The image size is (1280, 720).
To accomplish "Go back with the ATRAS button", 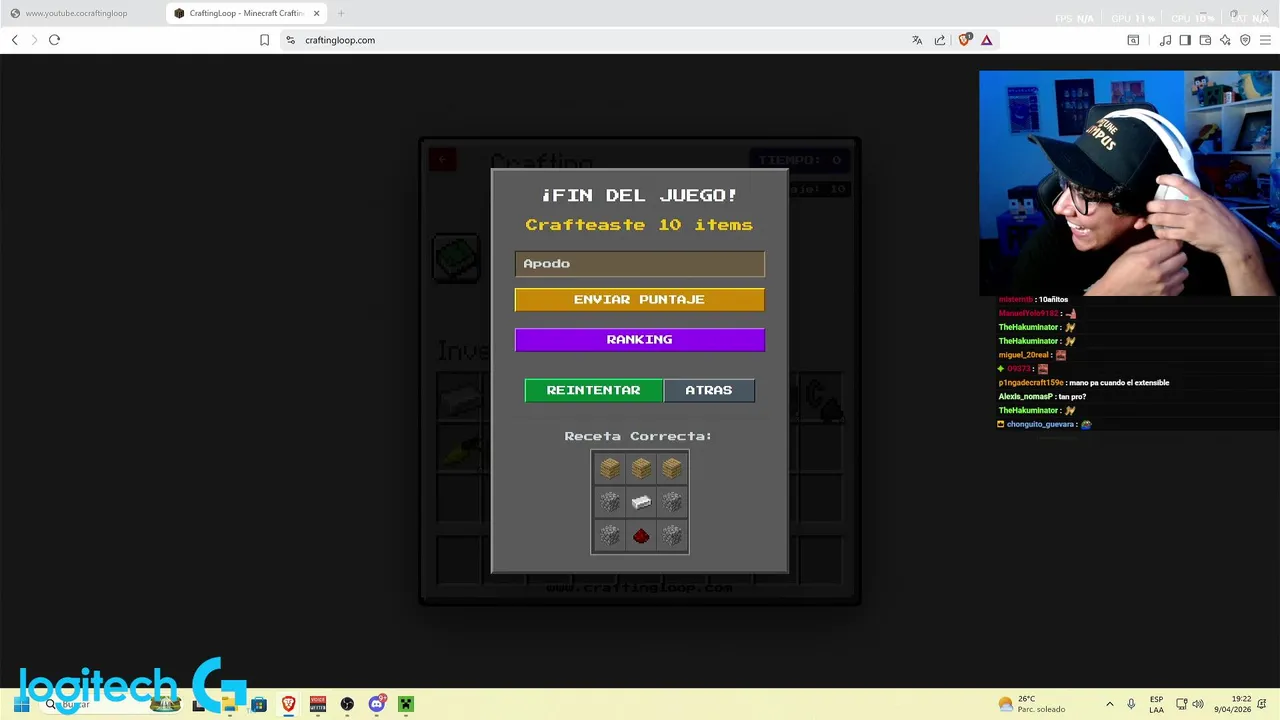I will pyautogui.click(x=709, y=390).
